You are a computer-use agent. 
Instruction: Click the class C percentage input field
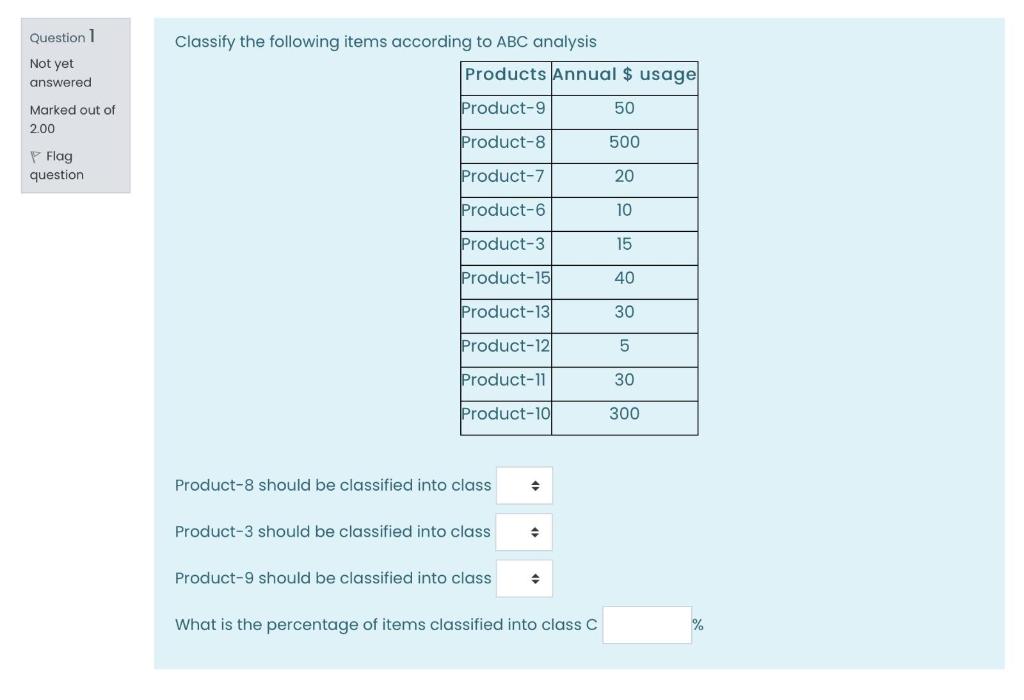coord(648,623)
